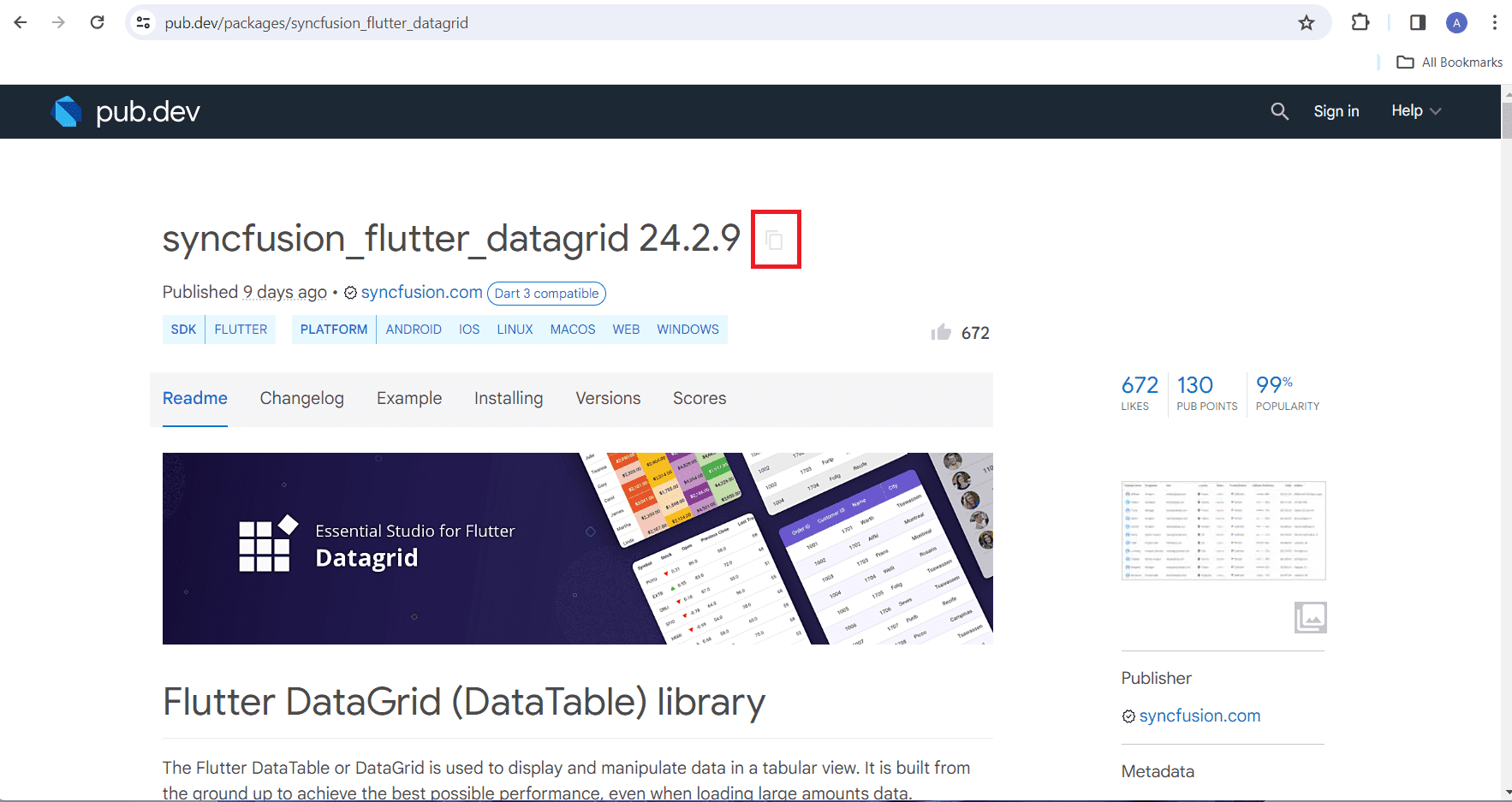Click Sign in
1512x802 pixels.
(1336, 111)
